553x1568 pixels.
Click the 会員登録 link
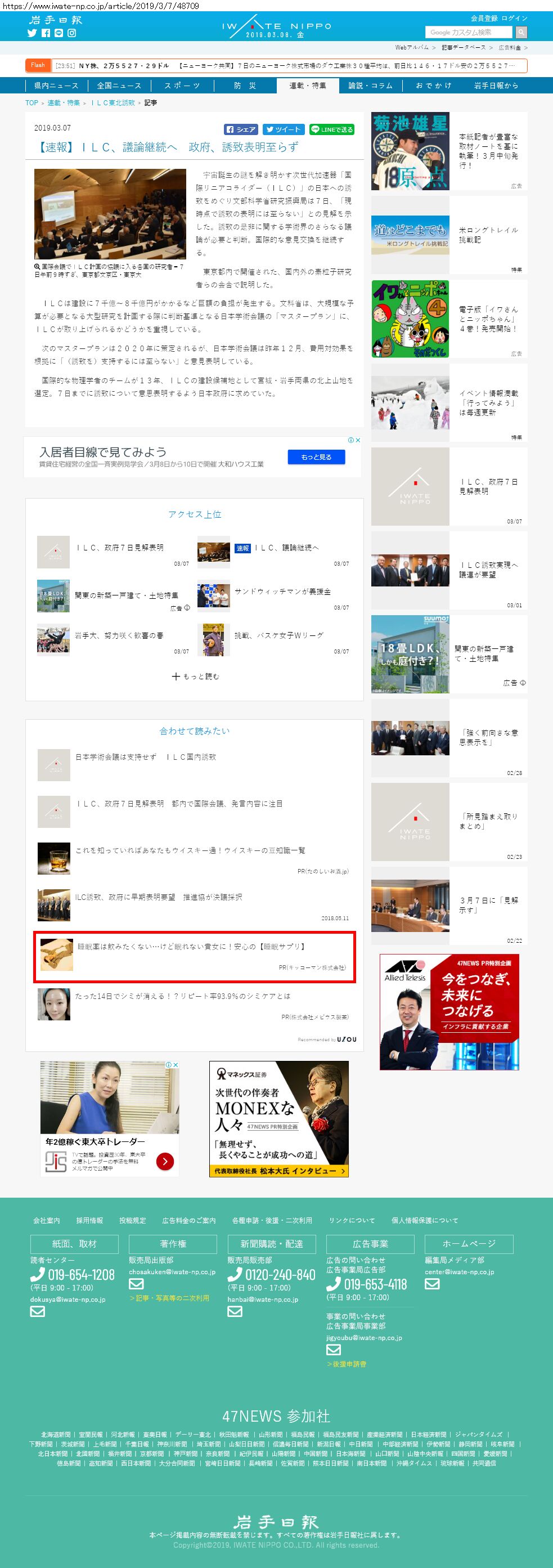(x=484, y=18)
